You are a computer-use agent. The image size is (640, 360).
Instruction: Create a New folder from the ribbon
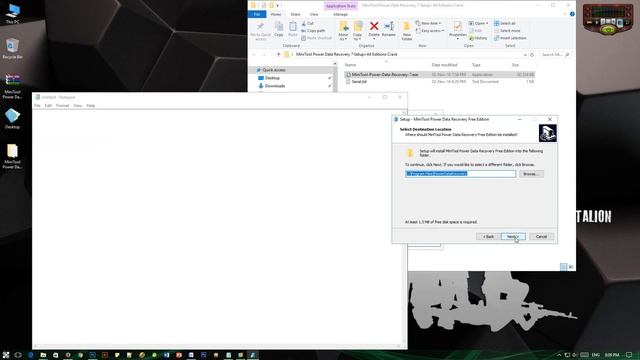point(407,31)
